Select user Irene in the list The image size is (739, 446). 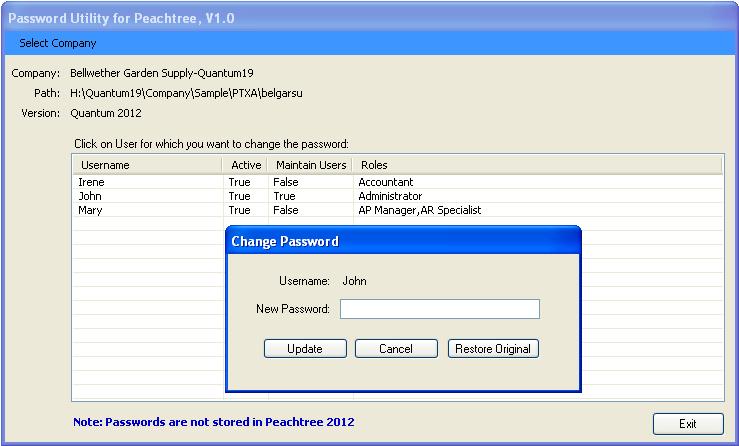tap(91, 182)
